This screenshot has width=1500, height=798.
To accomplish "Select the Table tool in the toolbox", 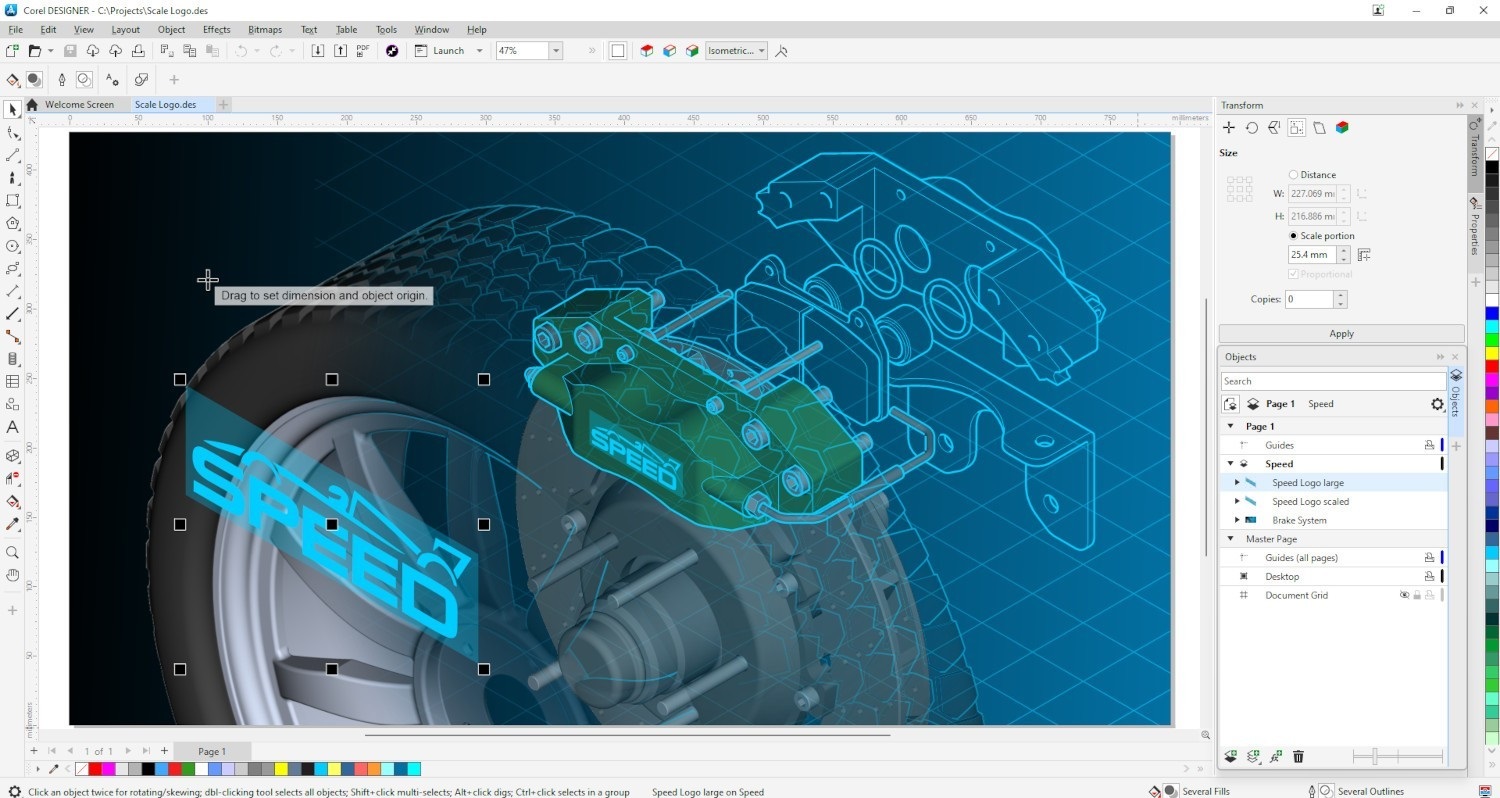I will coord(13,382).
